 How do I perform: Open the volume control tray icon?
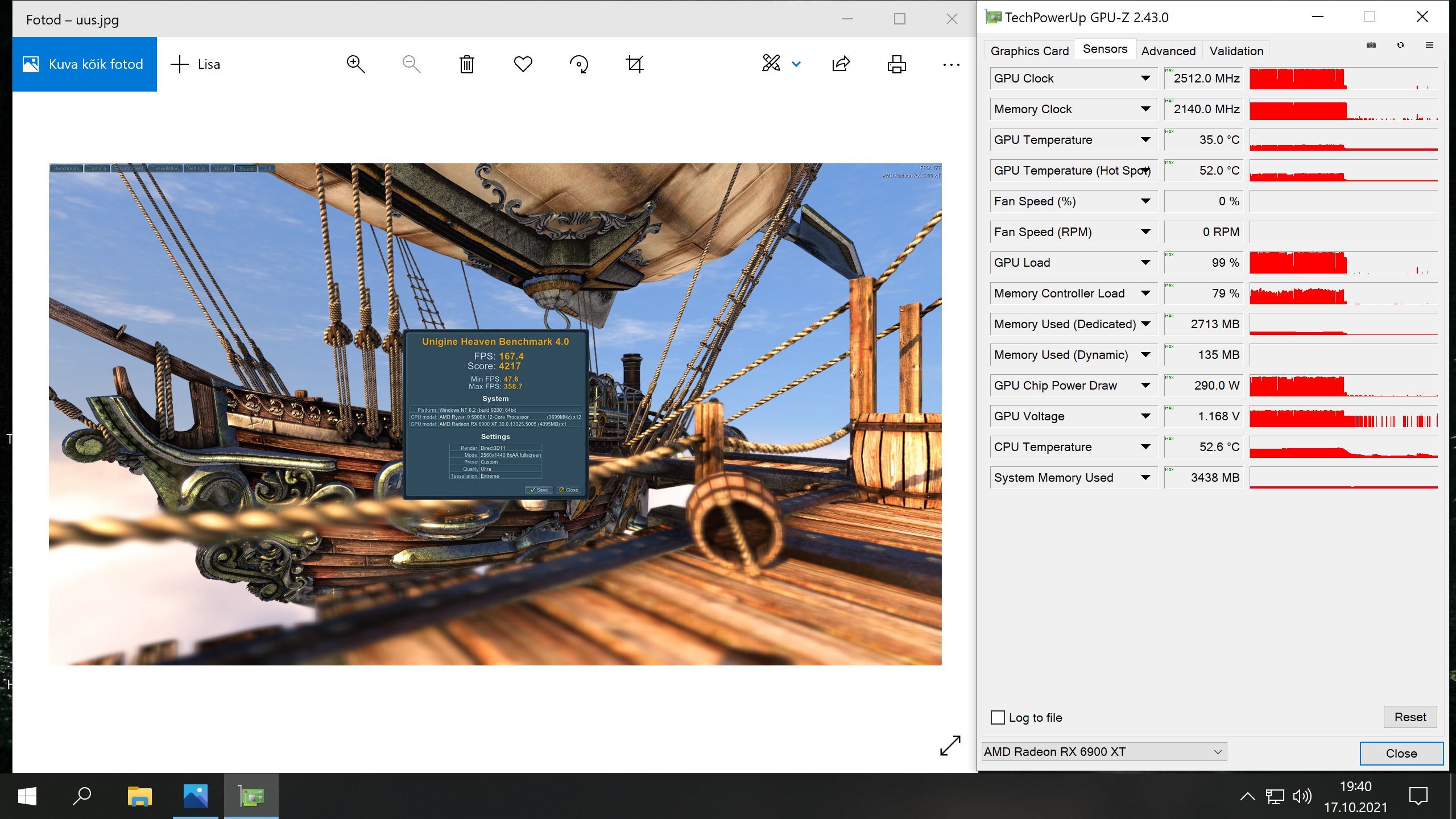pyautogui.click(x=1302, y=796)
